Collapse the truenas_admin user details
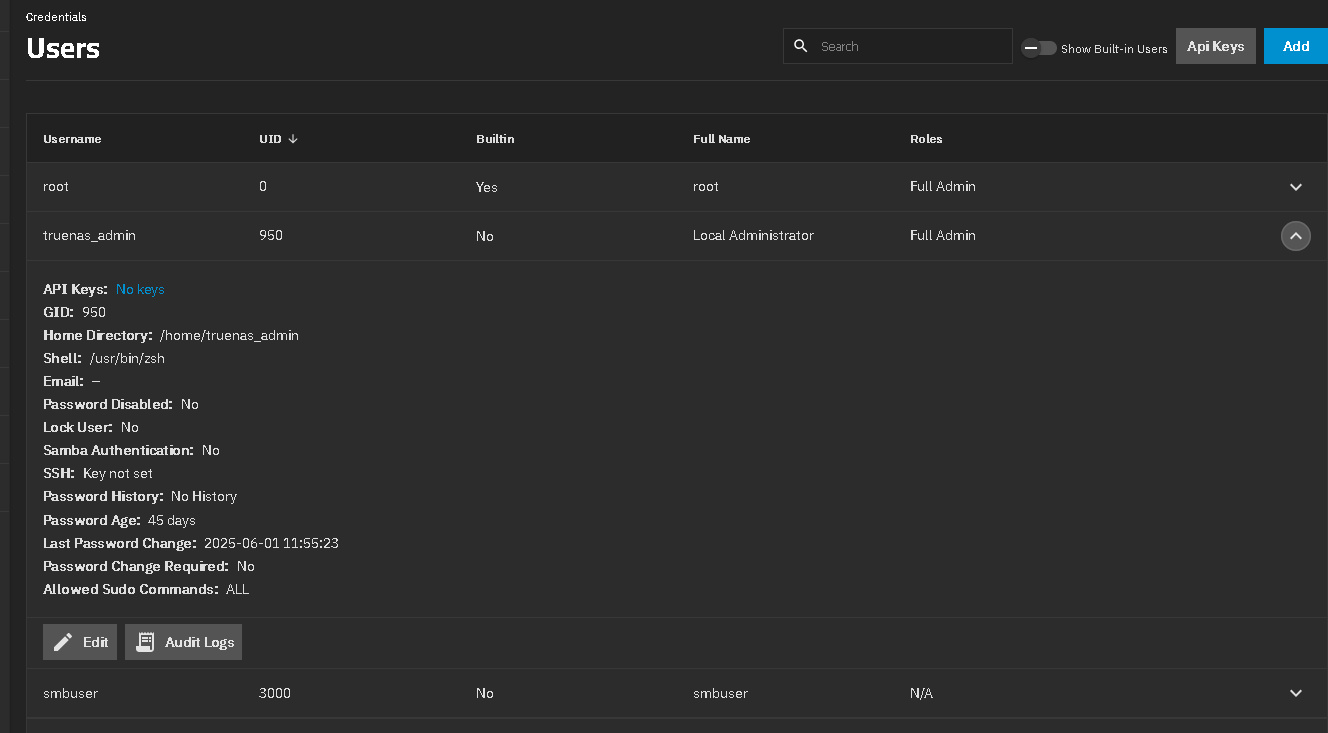 [x=1296, y=236]
